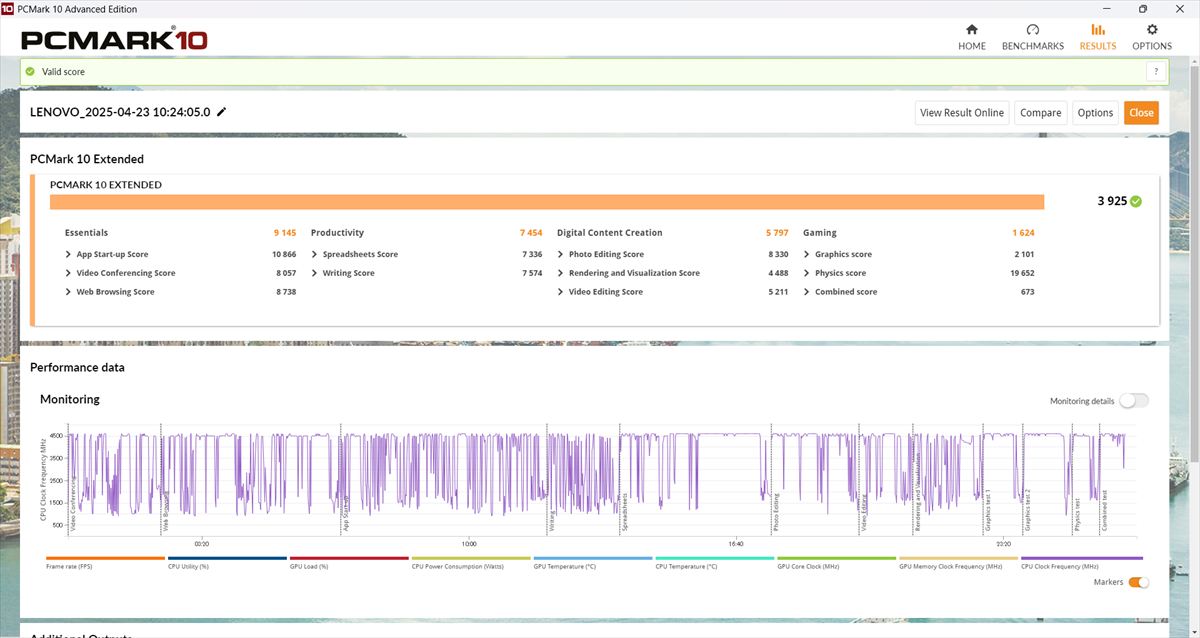Open OPTIONS in the top navigation bar
The image size is (1200, 638).
1152,37
